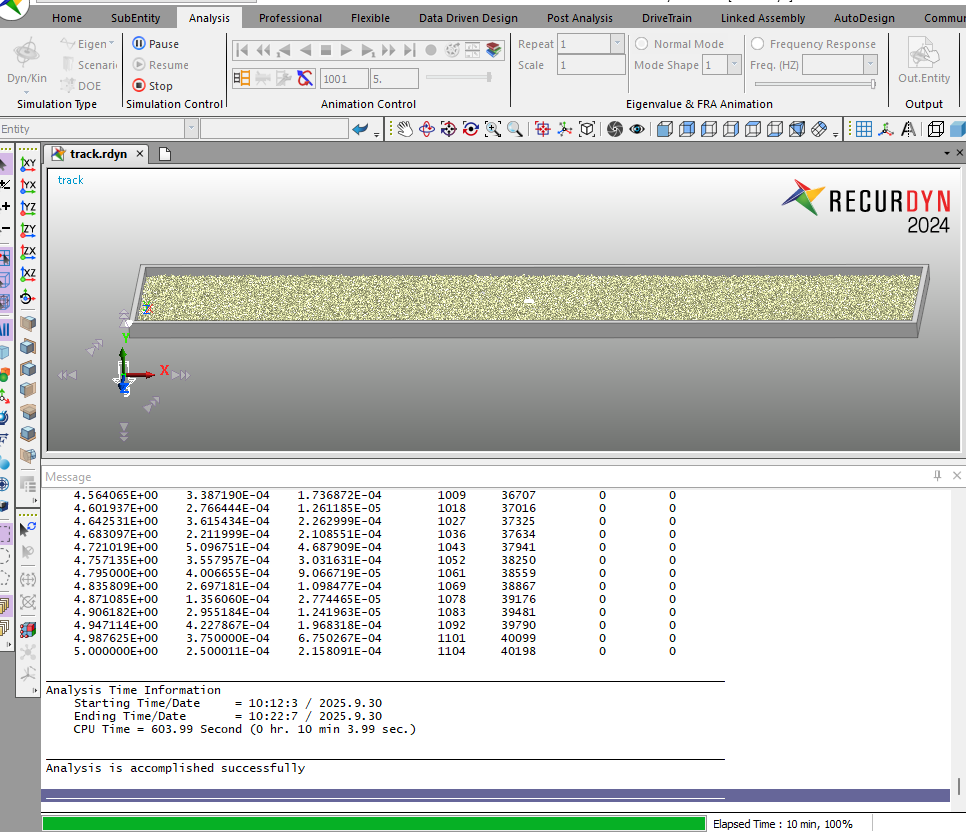
Task: Click the wireframe render mode cube icon
Action: pyautogui.click(x=934, y=129)
